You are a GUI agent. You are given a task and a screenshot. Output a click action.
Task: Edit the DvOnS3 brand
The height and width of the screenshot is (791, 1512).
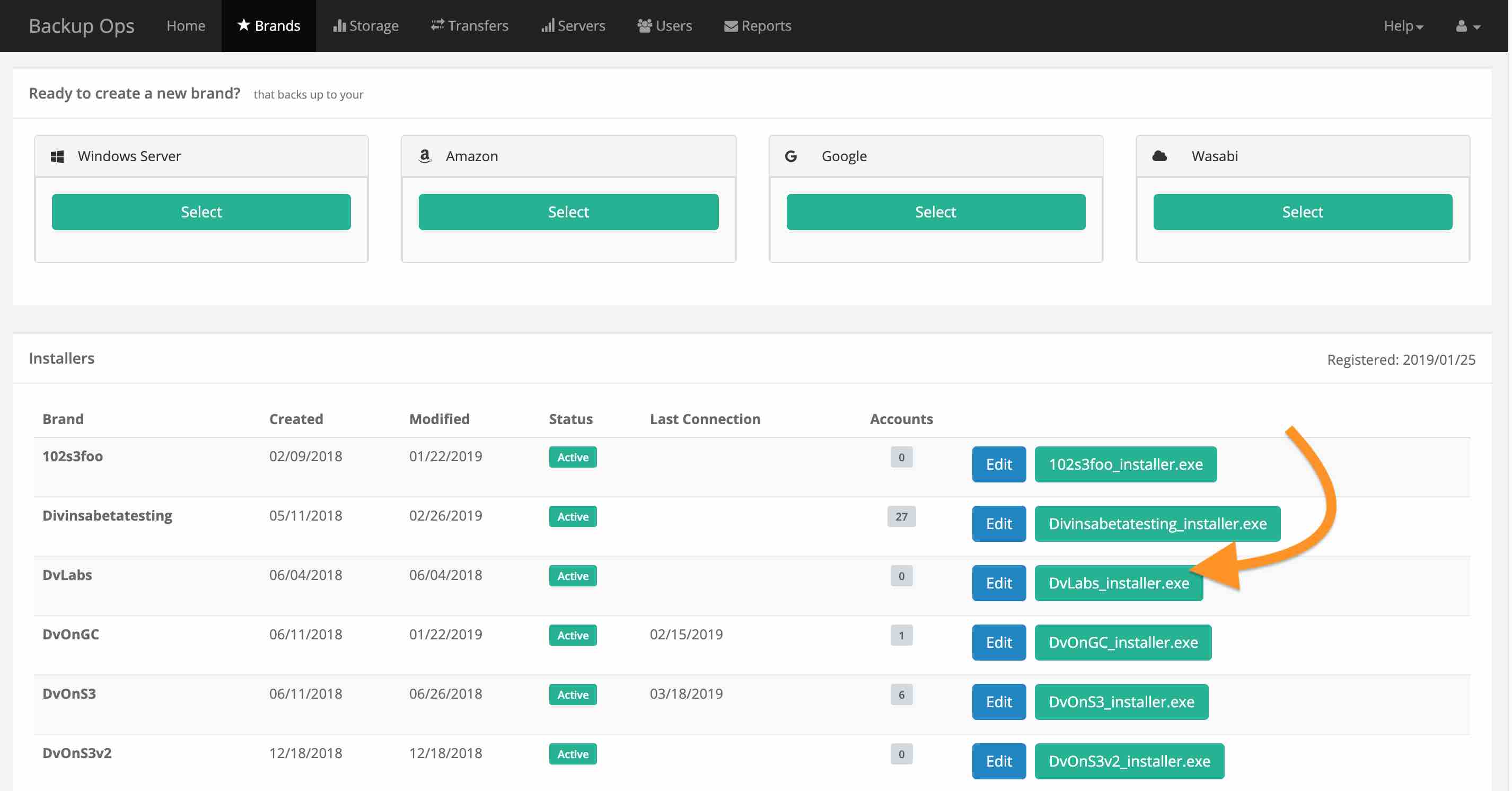[998, 701]
